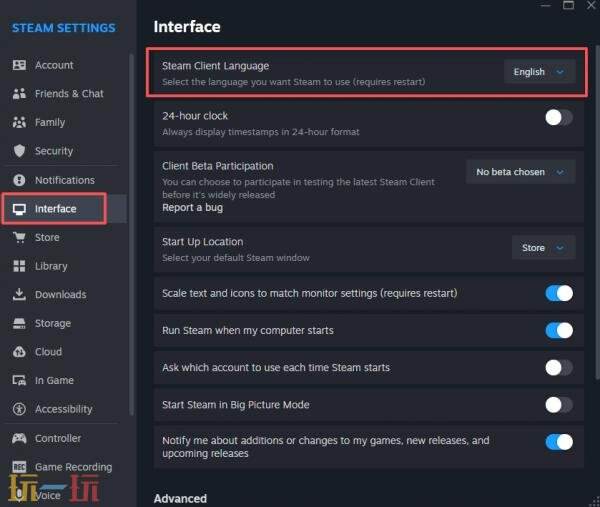The width and height of the screenshot is (600, 507).
Task: Click the Account card icon in sidebar
Action: pos(19,65)
